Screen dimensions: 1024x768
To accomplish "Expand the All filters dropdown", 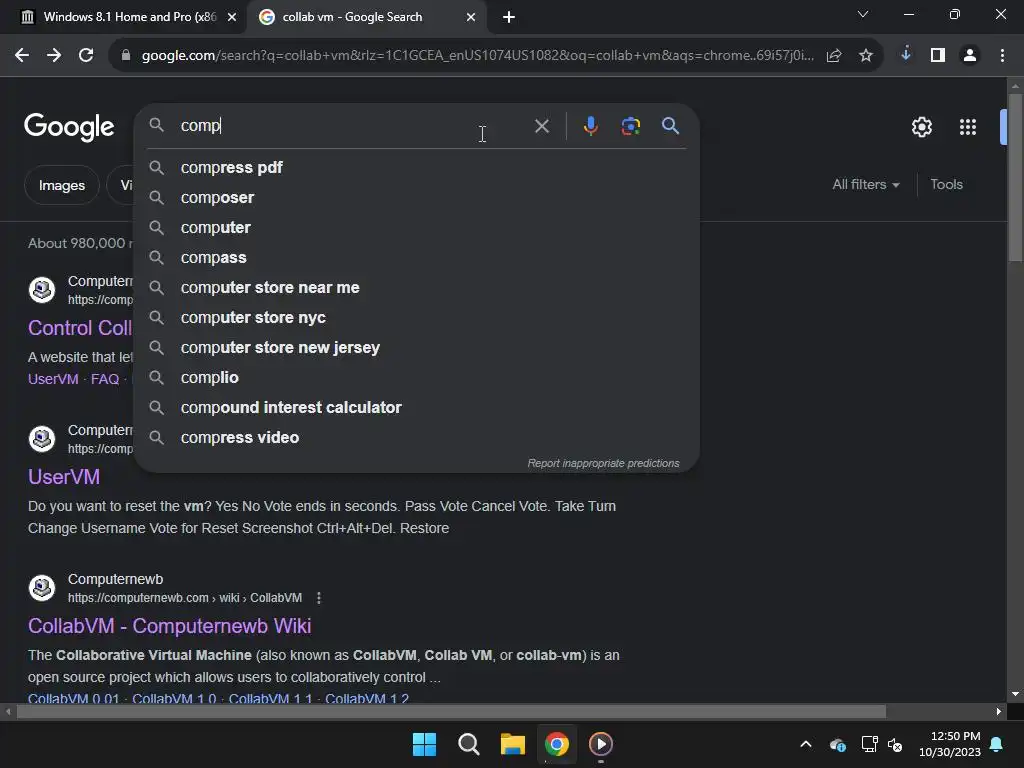I will (865, 185).
